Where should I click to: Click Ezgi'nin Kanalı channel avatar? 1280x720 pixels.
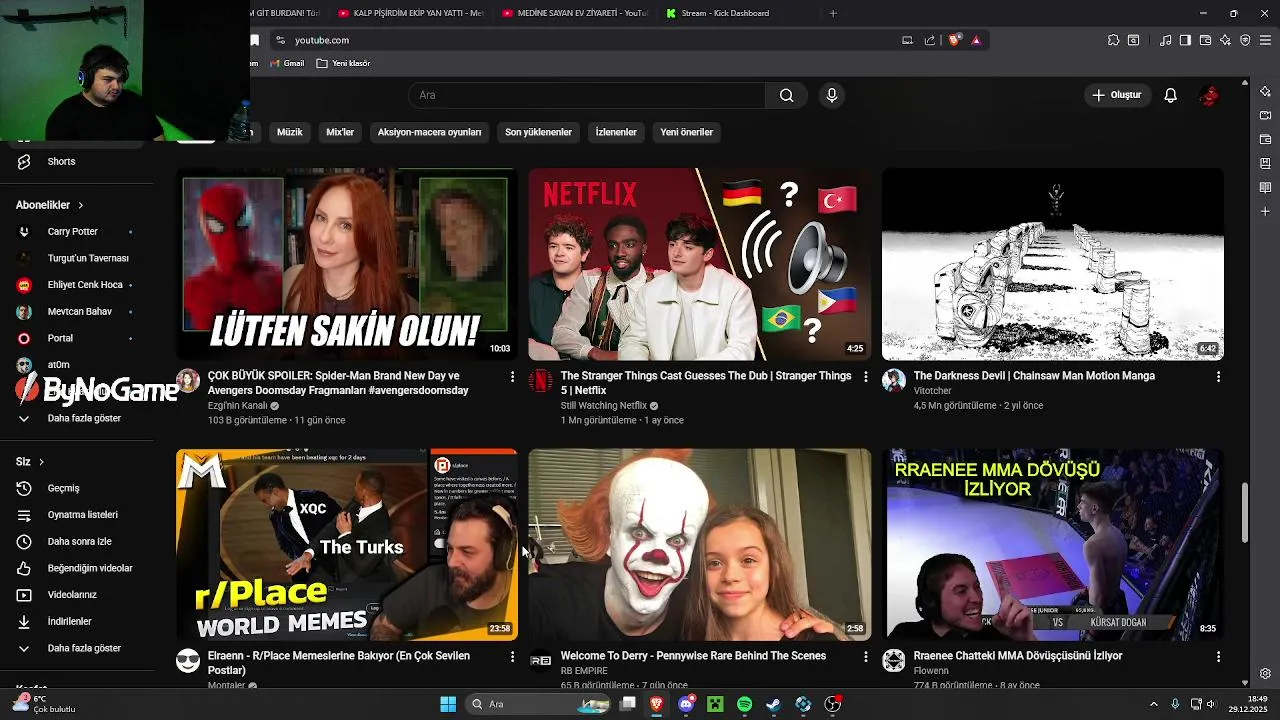[x=188, y=380]
